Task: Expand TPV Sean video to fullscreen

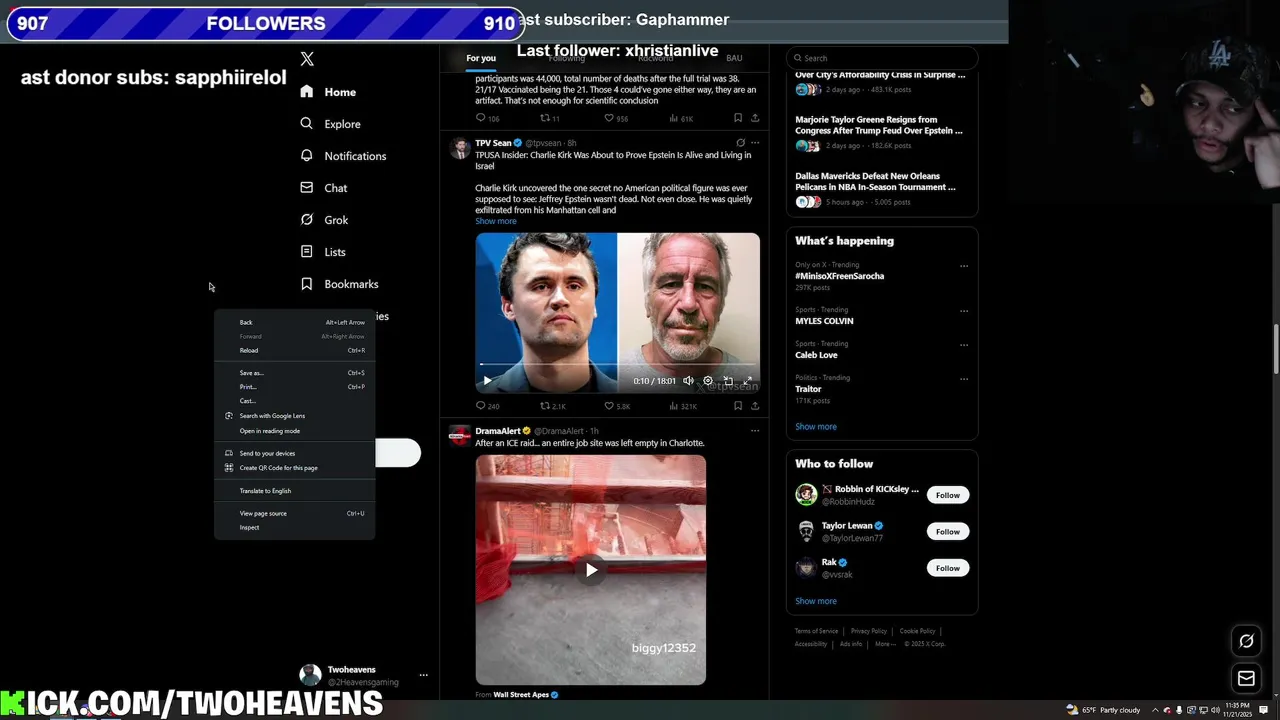Action: click(x=747, y=380)
